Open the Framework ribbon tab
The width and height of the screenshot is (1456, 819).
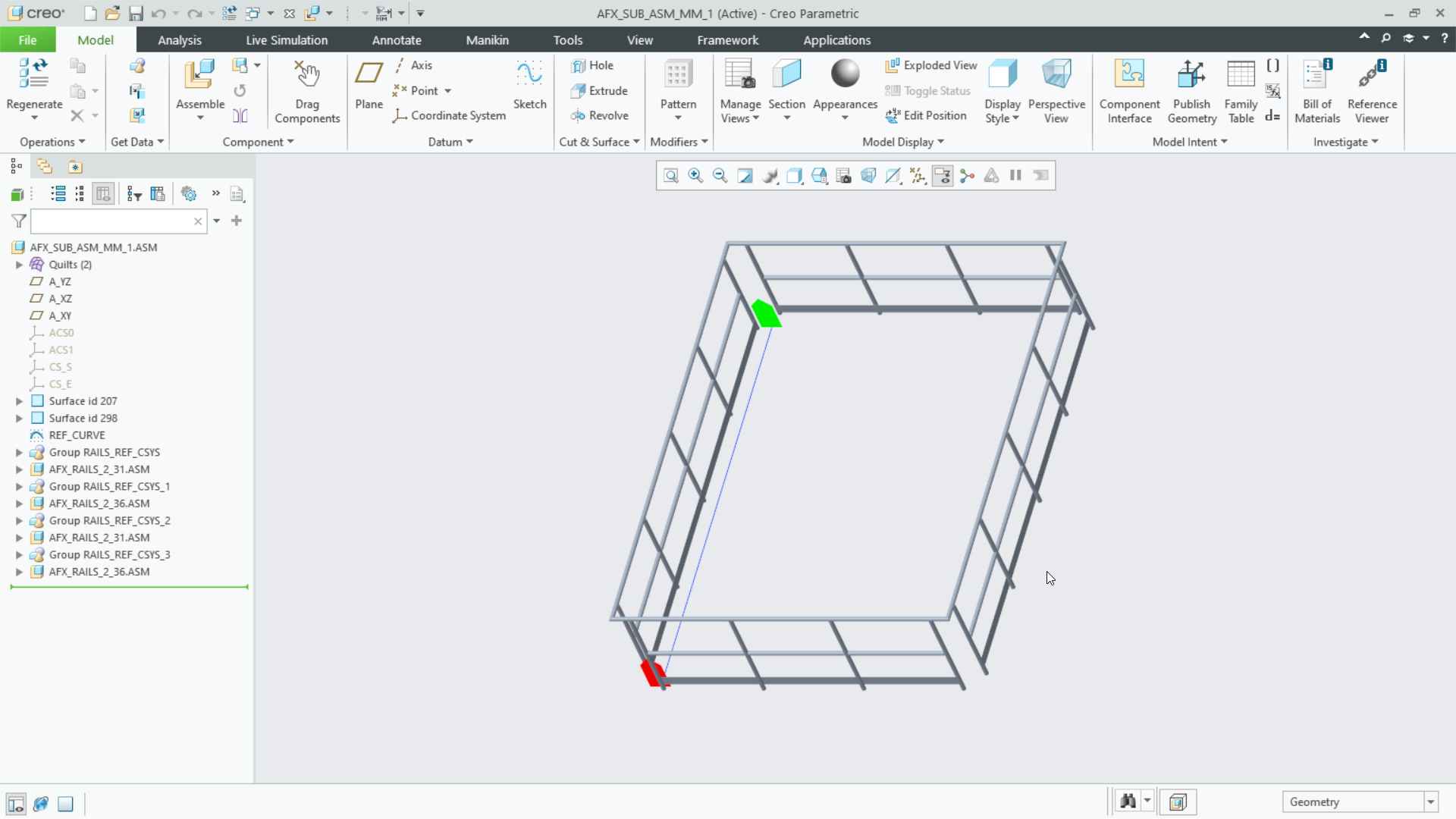pyautogui.click(x=727, y=40)
